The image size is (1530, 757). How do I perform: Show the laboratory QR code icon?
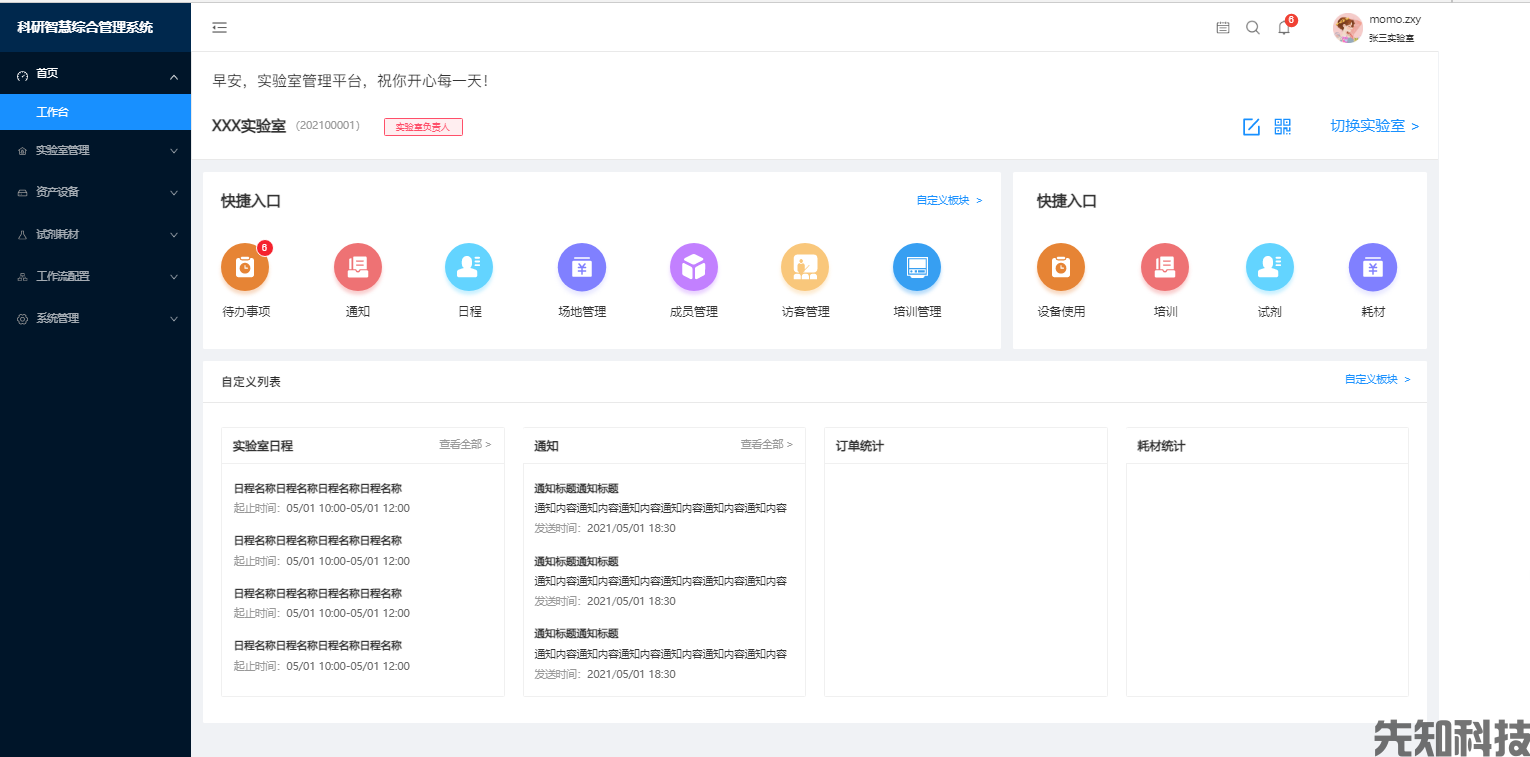(1282, 126)
